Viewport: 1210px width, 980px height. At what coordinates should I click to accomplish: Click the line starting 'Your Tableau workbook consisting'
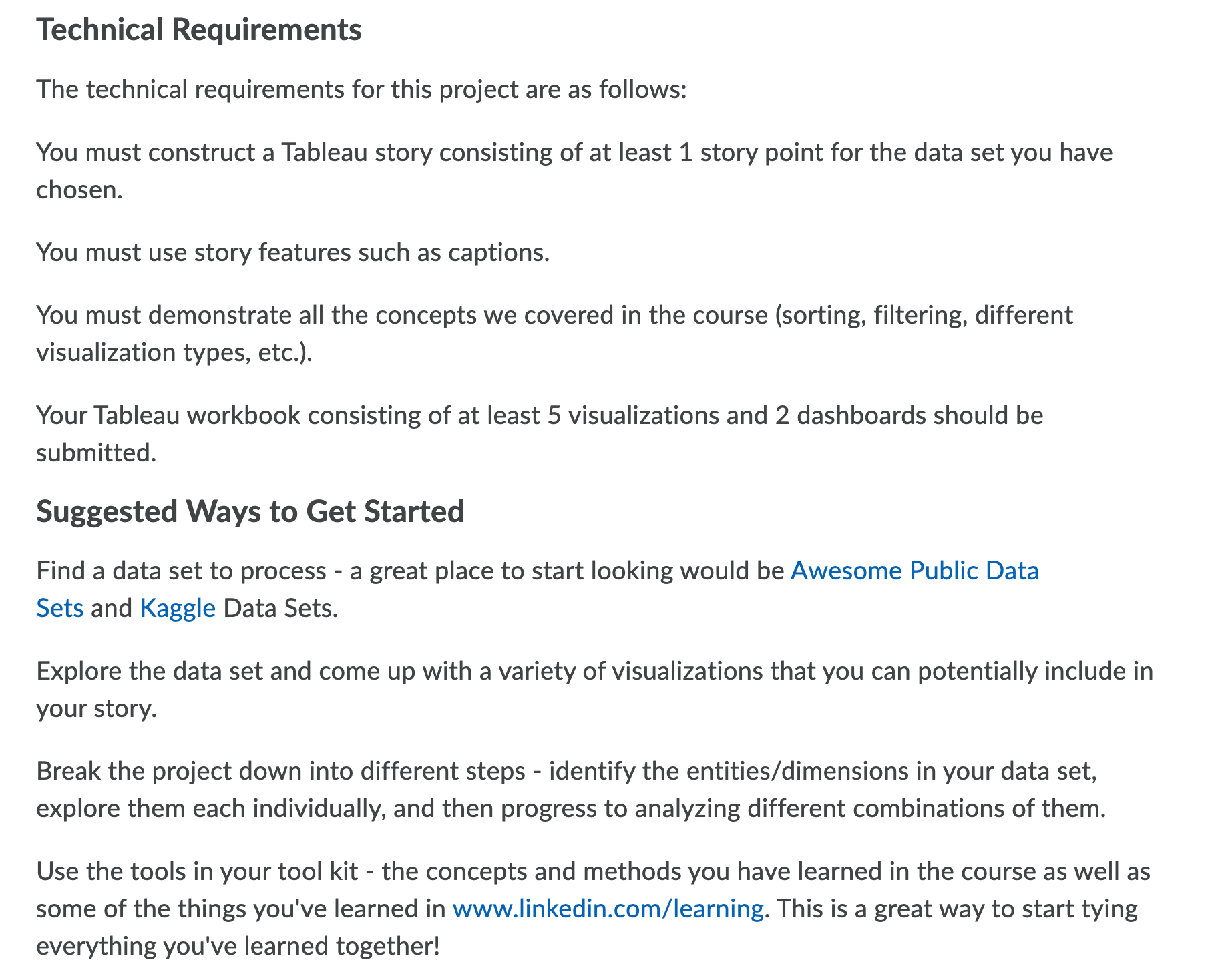tap(540, 415)
